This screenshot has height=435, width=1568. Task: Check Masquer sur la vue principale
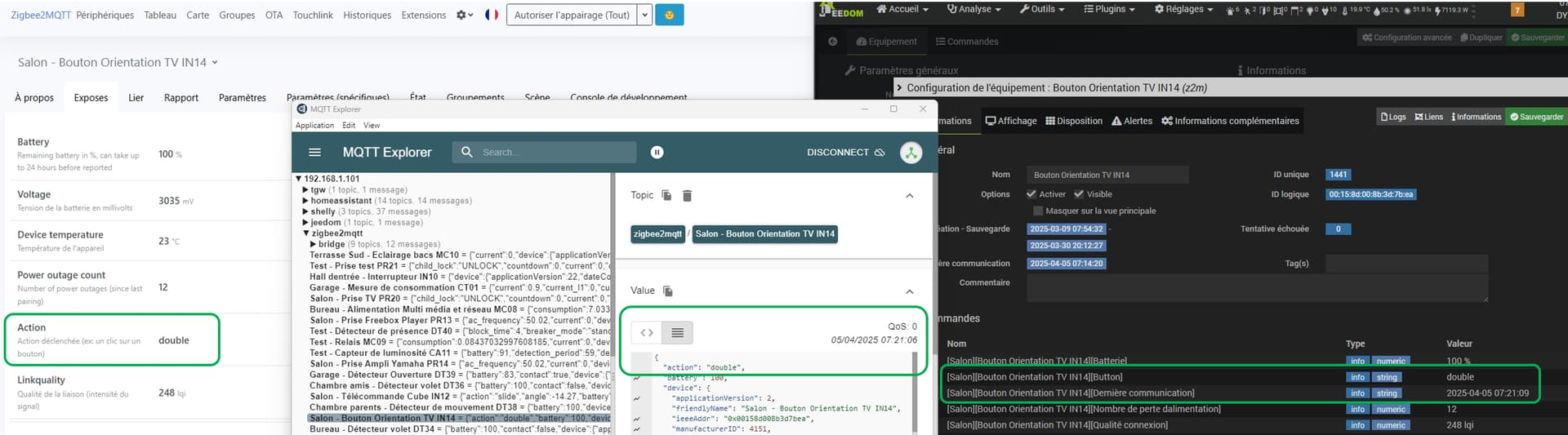[x=1038, y=211]
